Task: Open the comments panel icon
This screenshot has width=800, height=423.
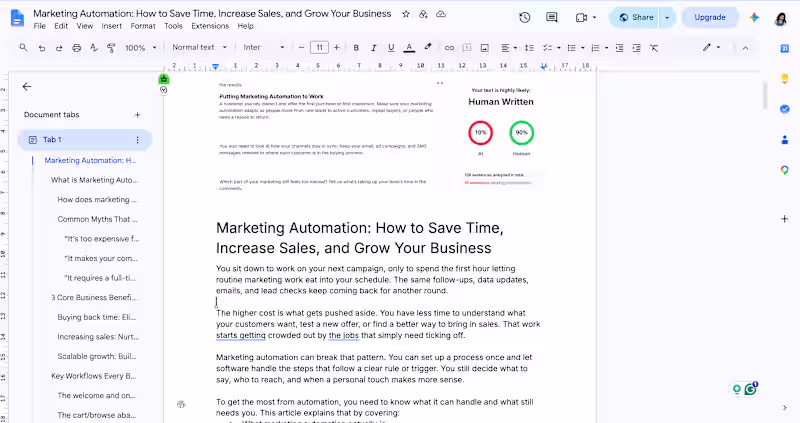Action: coord(552,17)
